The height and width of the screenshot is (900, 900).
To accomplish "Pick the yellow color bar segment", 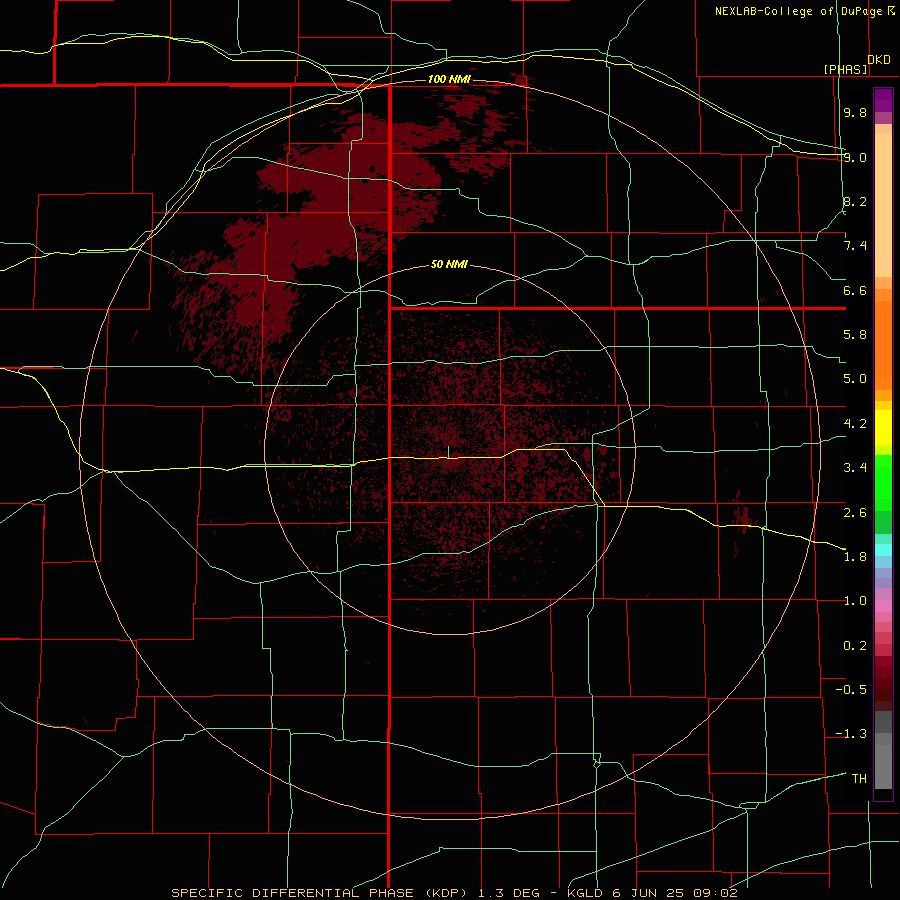I will pos(883,428).
